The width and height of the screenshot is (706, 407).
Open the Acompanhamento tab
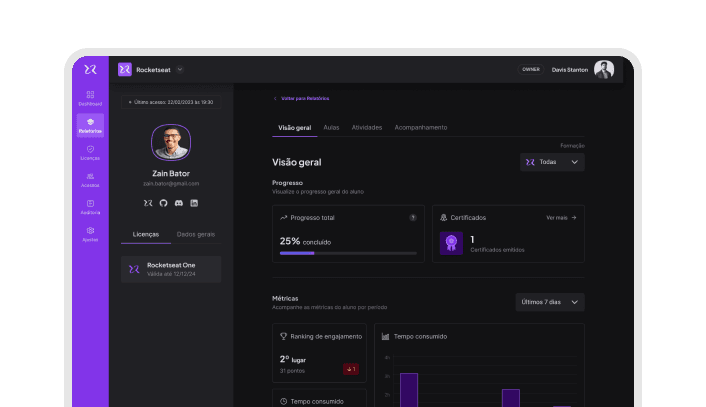coord(421,128)
